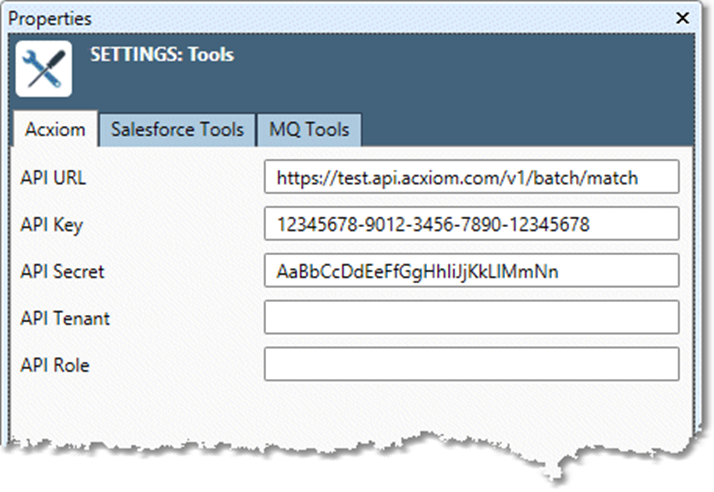Place cursor in the API Role field
The height and width of the screenshot is (492, 714).
pos(471,365)
